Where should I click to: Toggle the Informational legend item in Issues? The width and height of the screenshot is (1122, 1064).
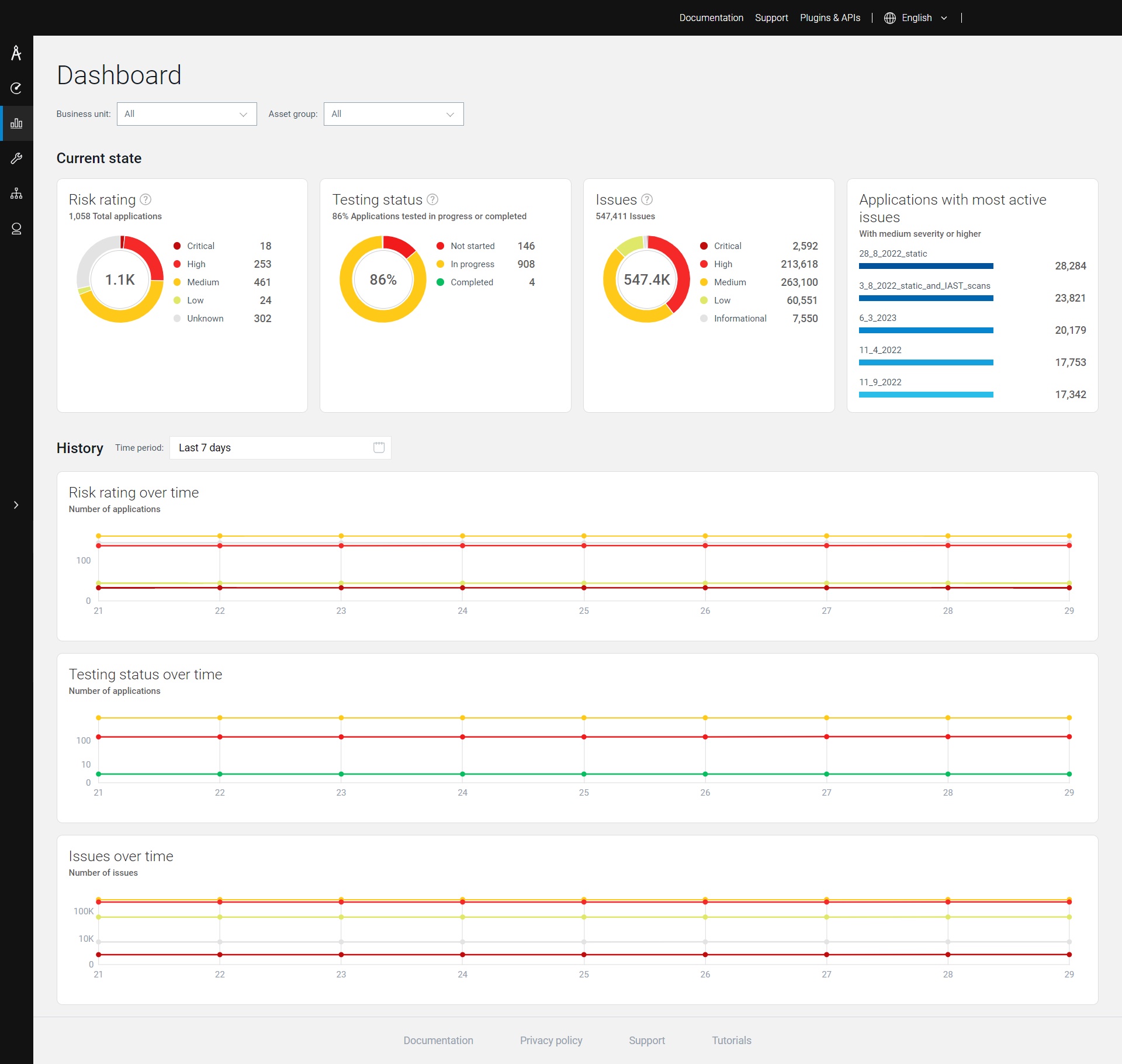[740, 319]
